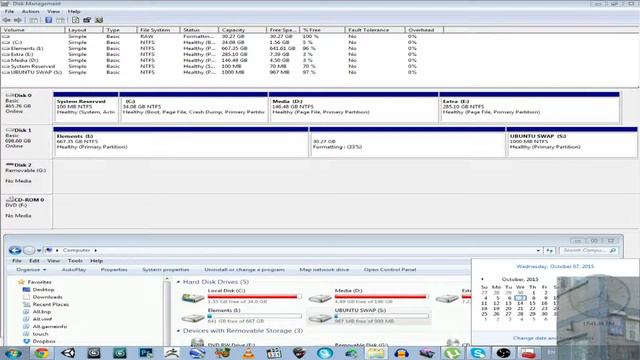
Task: Select the Formatting 30.27 GB partition
Action: (x=407, y=142)
